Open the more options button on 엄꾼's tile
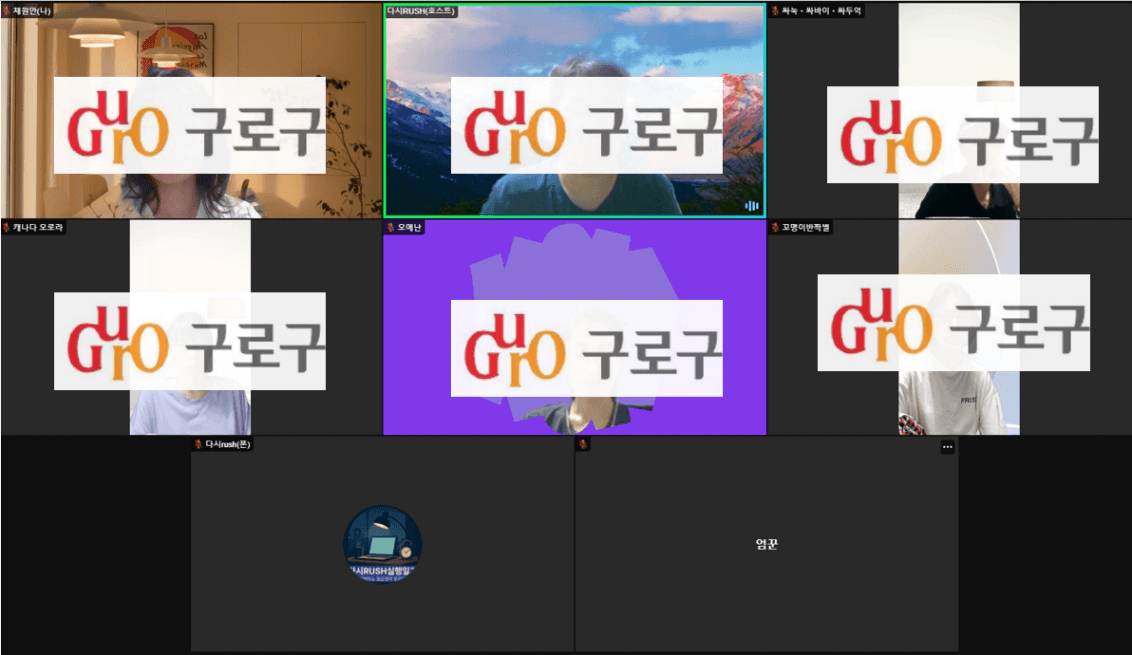Image resolution: width=1132 pixels, height=655 pixels. (947, 447)
